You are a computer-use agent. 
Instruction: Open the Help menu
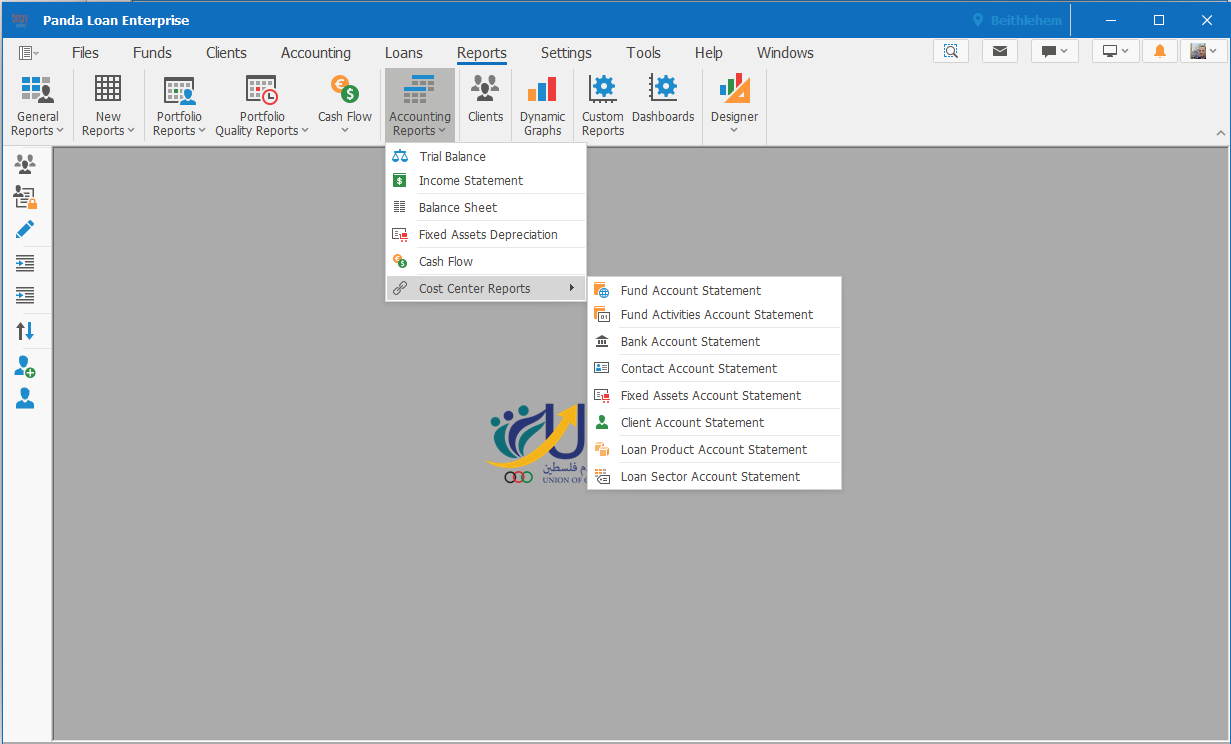[709, 53]
